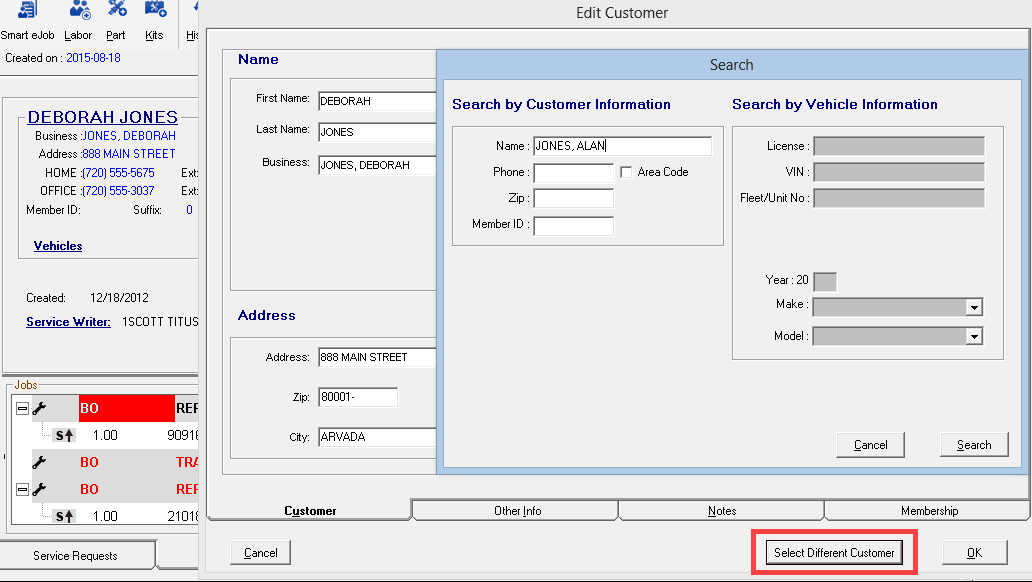Viewport: 1032px width, 582px height.
Task: Open the Vehicles link
Action: (x=57, y=245)
